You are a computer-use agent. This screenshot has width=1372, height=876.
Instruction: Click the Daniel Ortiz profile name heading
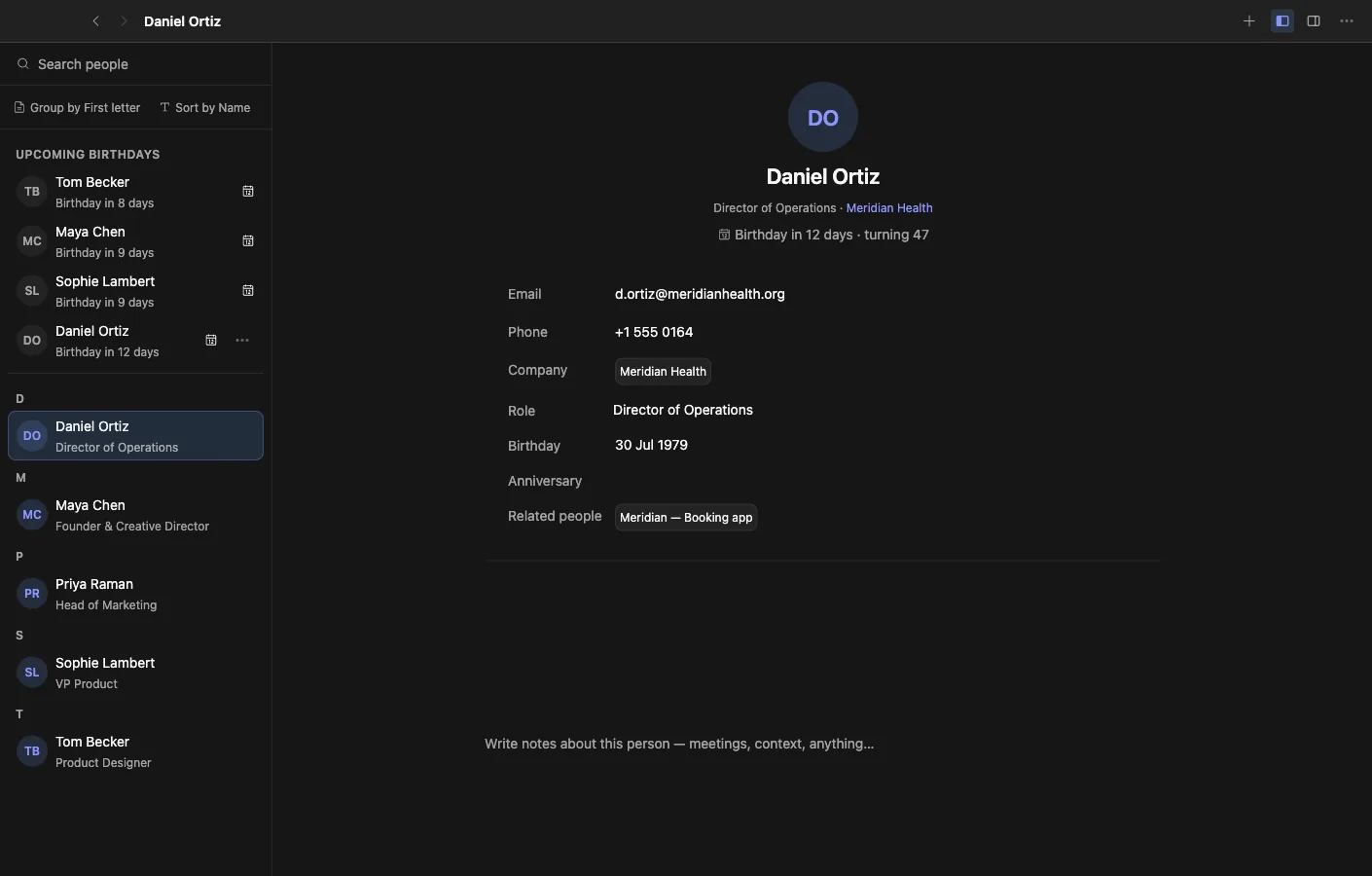click(823, 177)
